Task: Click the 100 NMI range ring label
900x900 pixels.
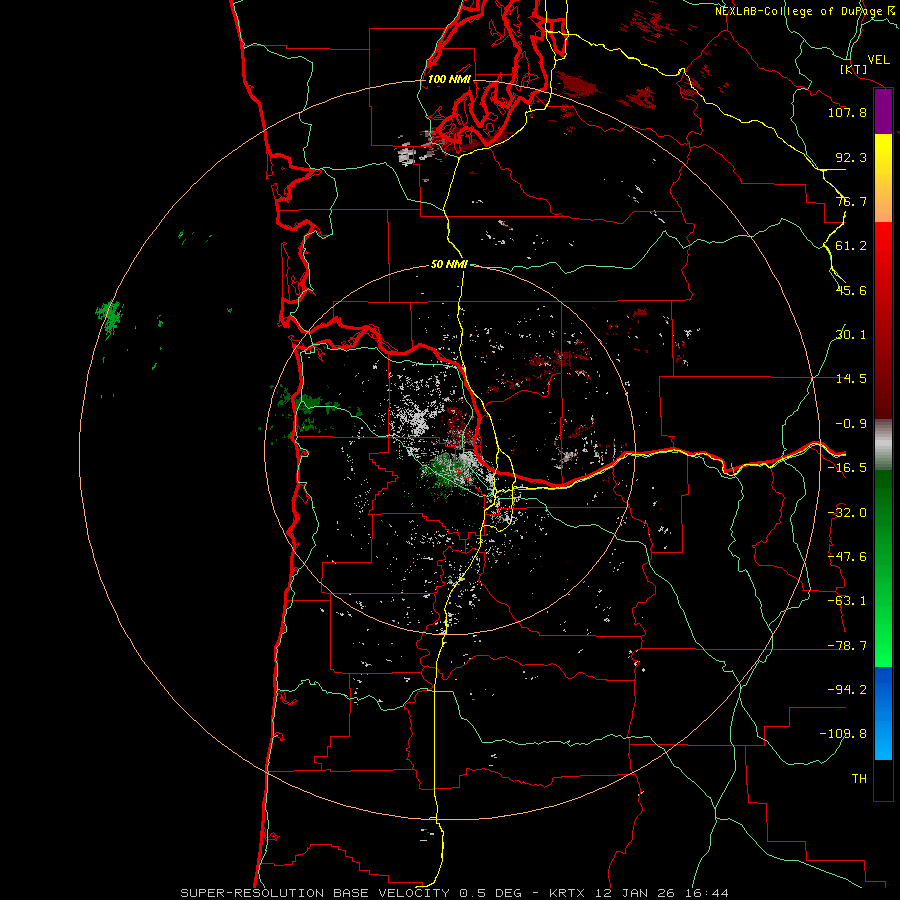Action: pos(449,79)
